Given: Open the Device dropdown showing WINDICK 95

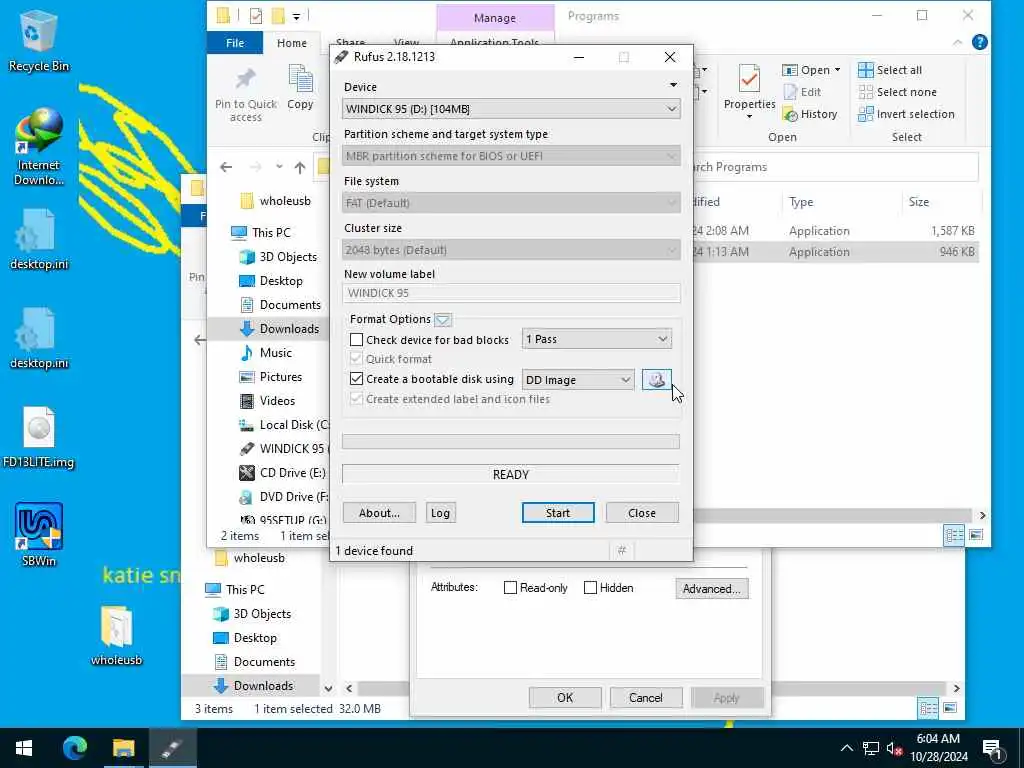Looking at the screenshot, I should (x=511, y=109).
